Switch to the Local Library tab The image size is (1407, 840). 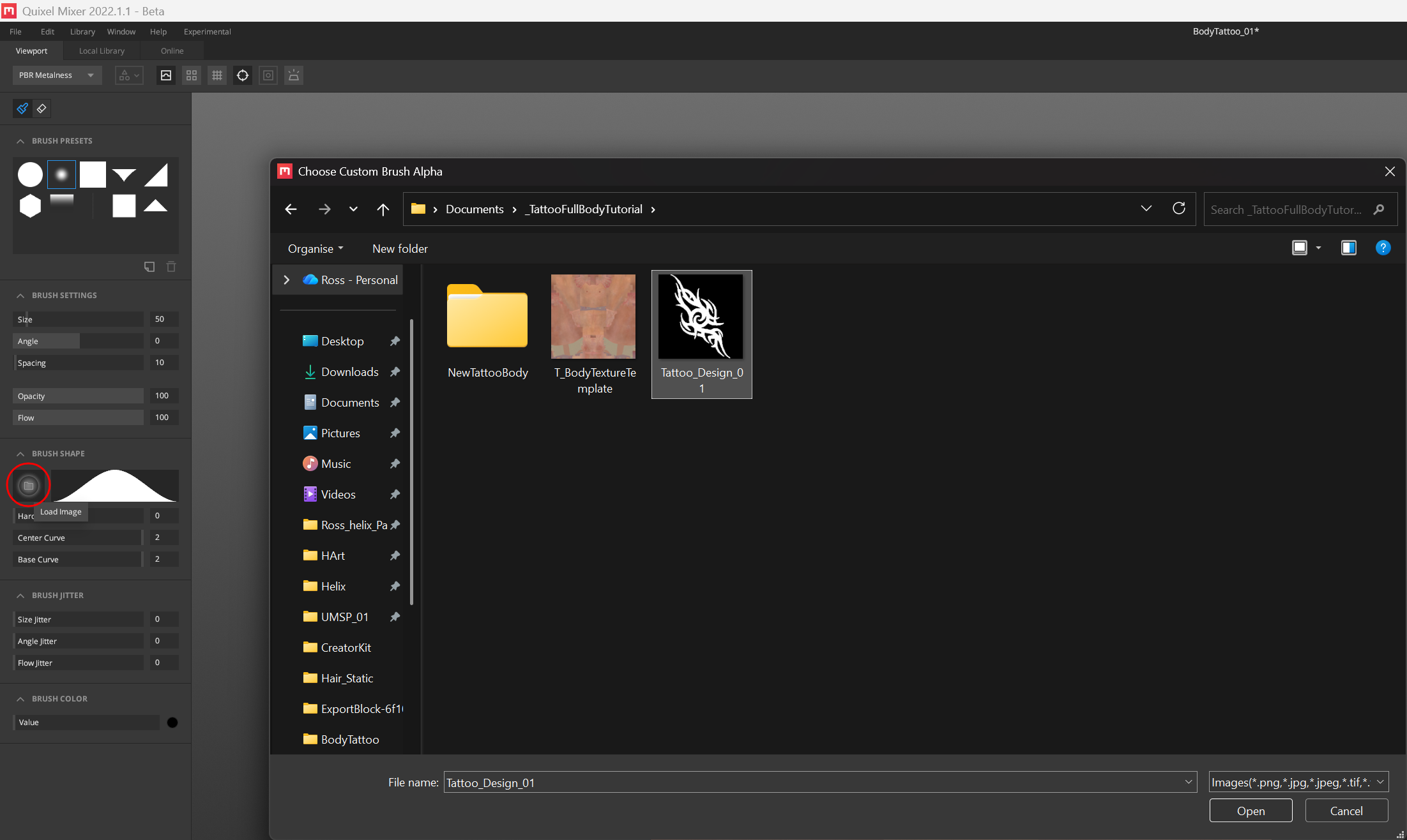102,51
